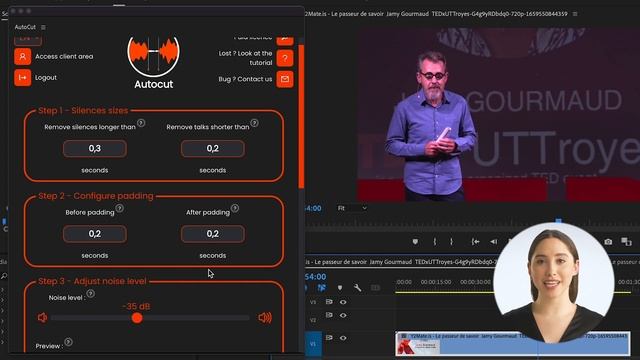Add marker from timeline header
This screenshot has height=360, width=640.
pos(340,288)
